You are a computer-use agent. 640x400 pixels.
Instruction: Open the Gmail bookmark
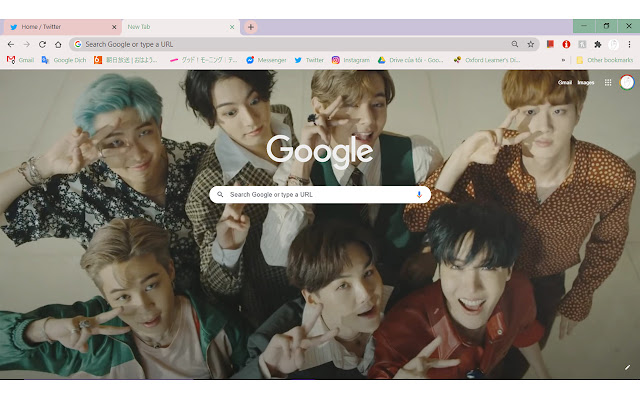click(20, 60)
